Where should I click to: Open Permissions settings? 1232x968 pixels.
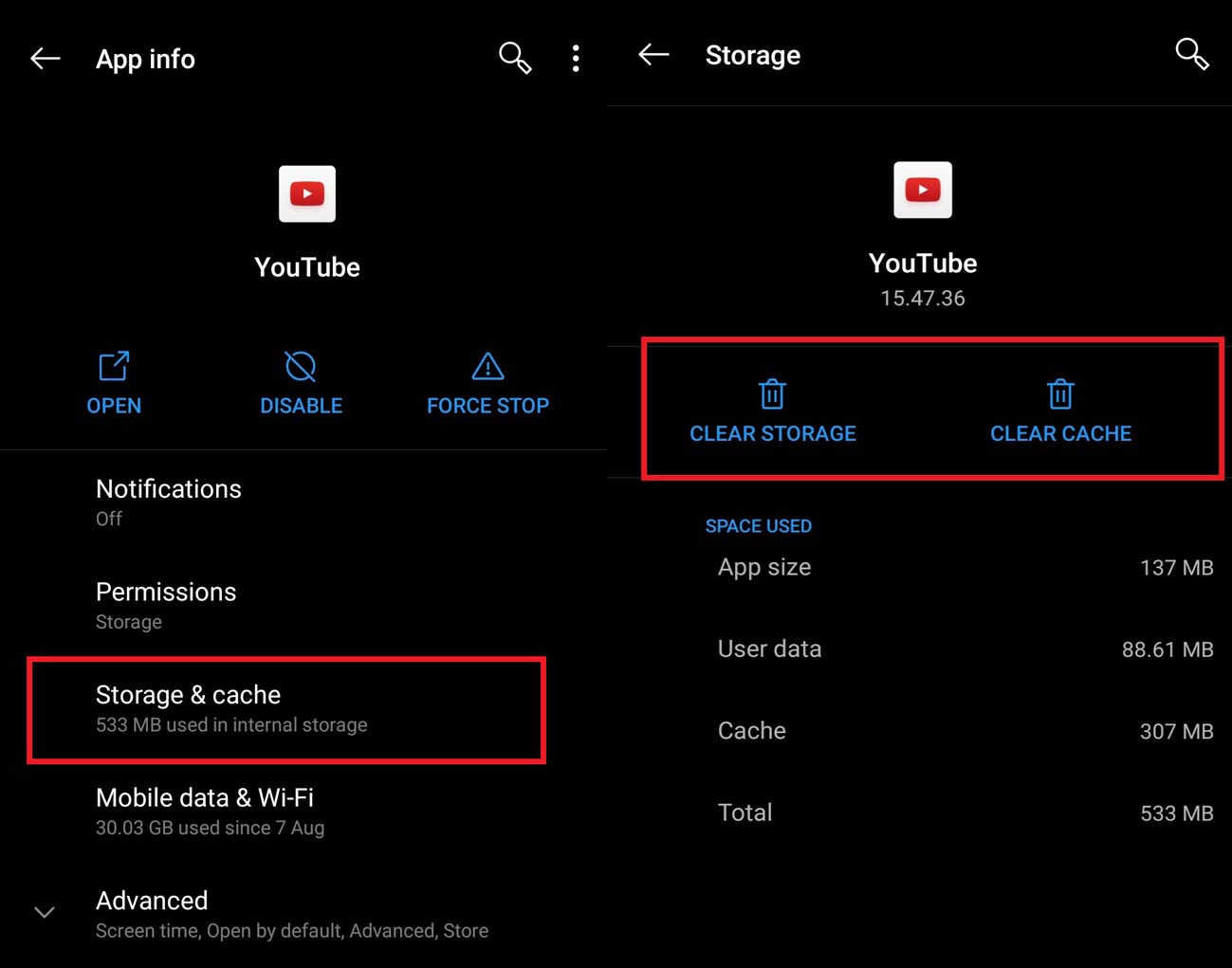[303, 605]
